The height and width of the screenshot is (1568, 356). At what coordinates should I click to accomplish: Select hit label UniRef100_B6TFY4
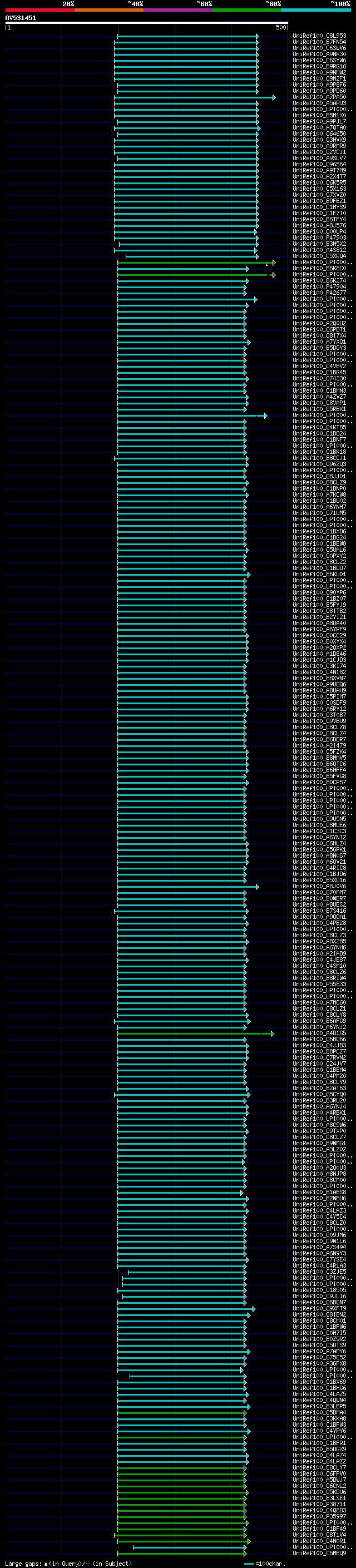pyautogui.click(x=319, y=220)
